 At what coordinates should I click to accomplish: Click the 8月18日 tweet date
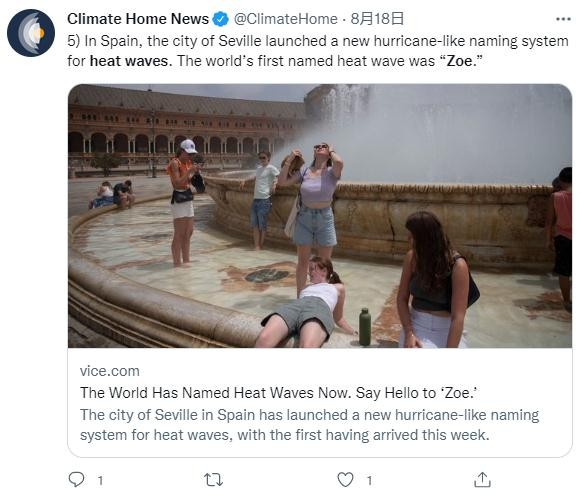coord(377,19)
